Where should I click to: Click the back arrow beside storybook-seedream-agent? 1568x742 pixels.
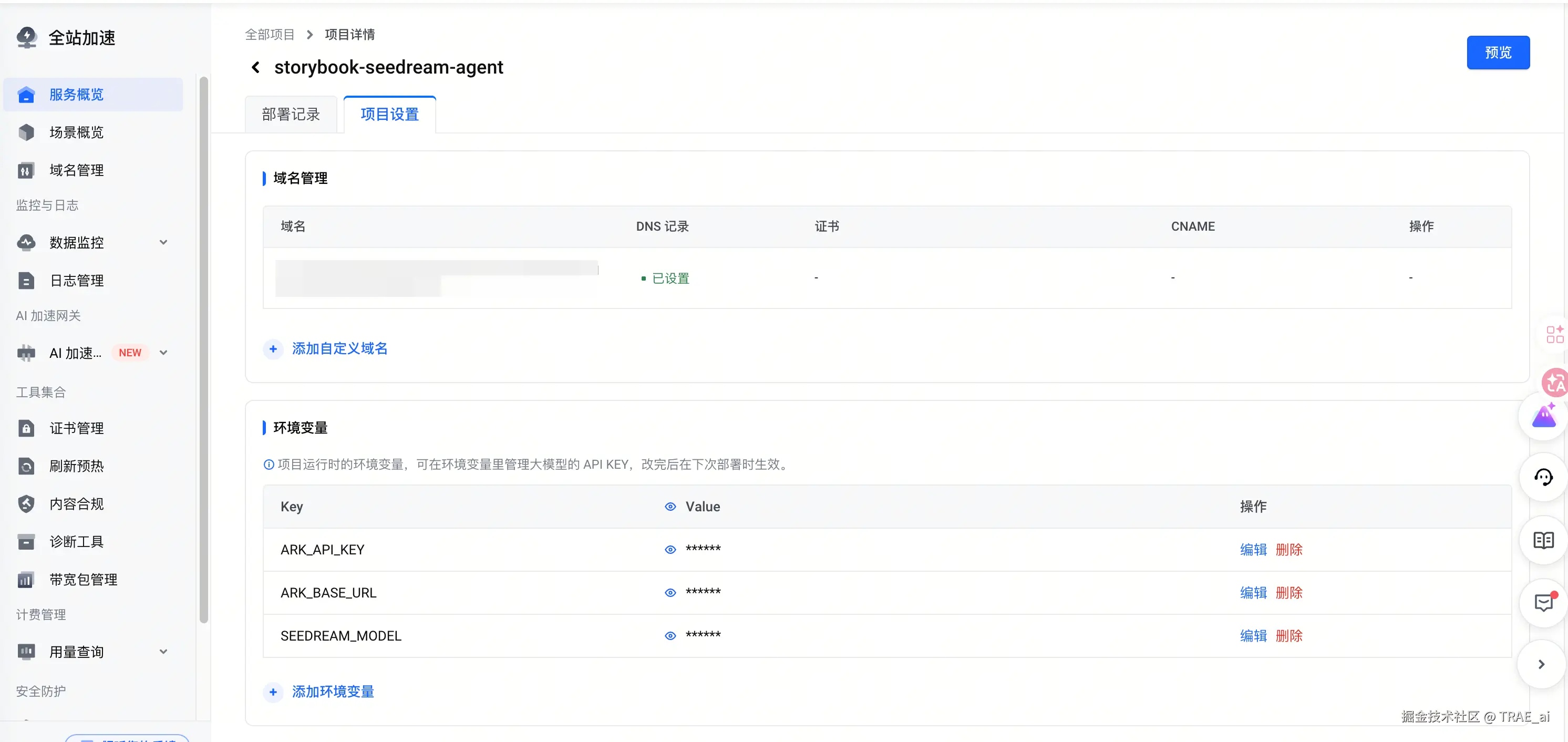click(256, 67)
